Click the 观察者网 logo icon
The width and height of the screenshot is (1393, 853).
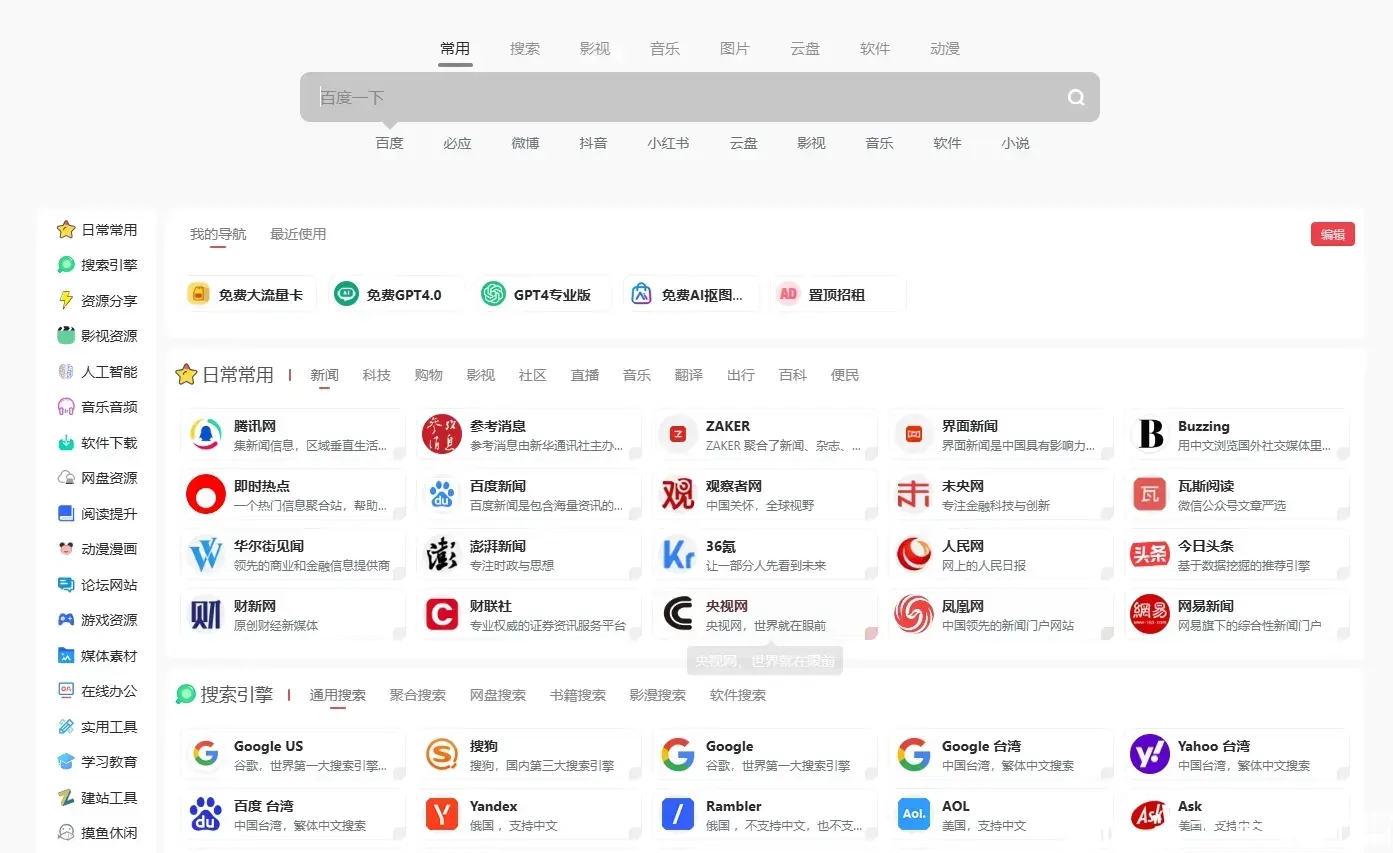coord(678,495)
